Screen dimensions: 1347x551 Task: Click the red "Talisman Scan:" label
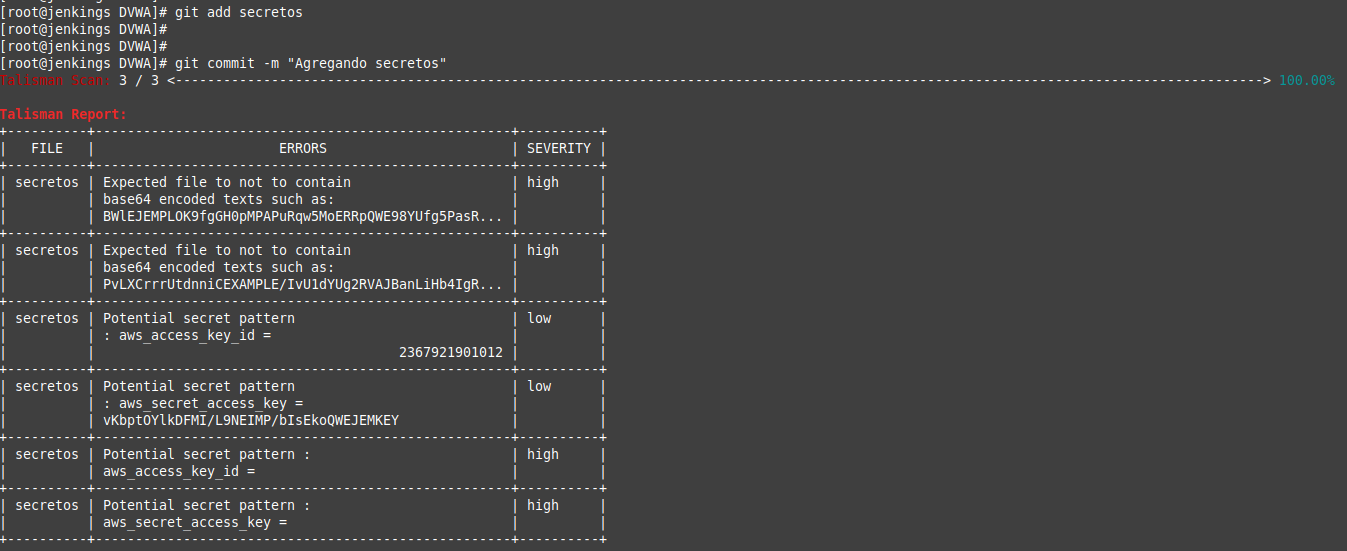point(56,80)
